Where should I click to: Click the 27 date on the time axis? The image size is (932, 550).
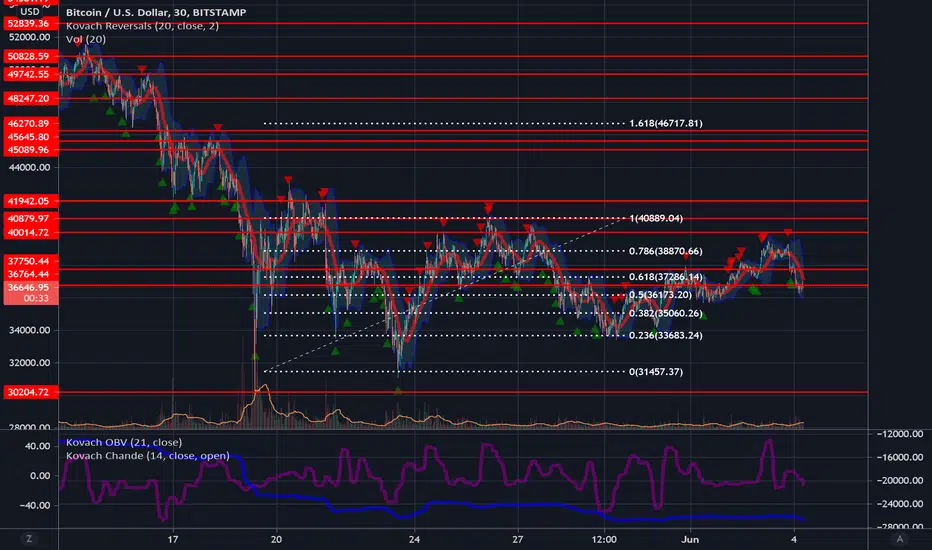(518, 539)
